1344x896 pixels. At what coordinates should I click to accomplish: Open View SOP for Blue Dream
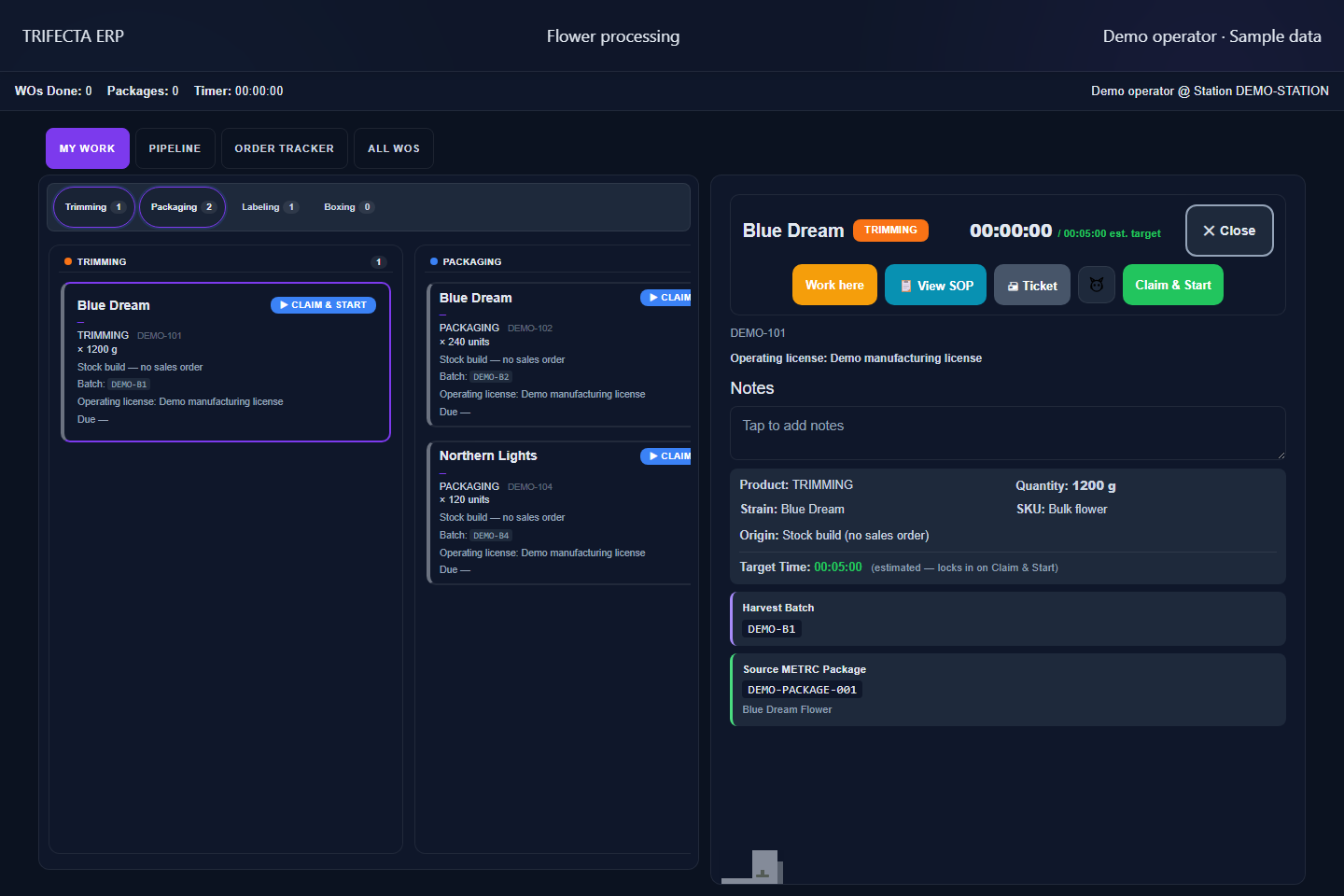935,285
